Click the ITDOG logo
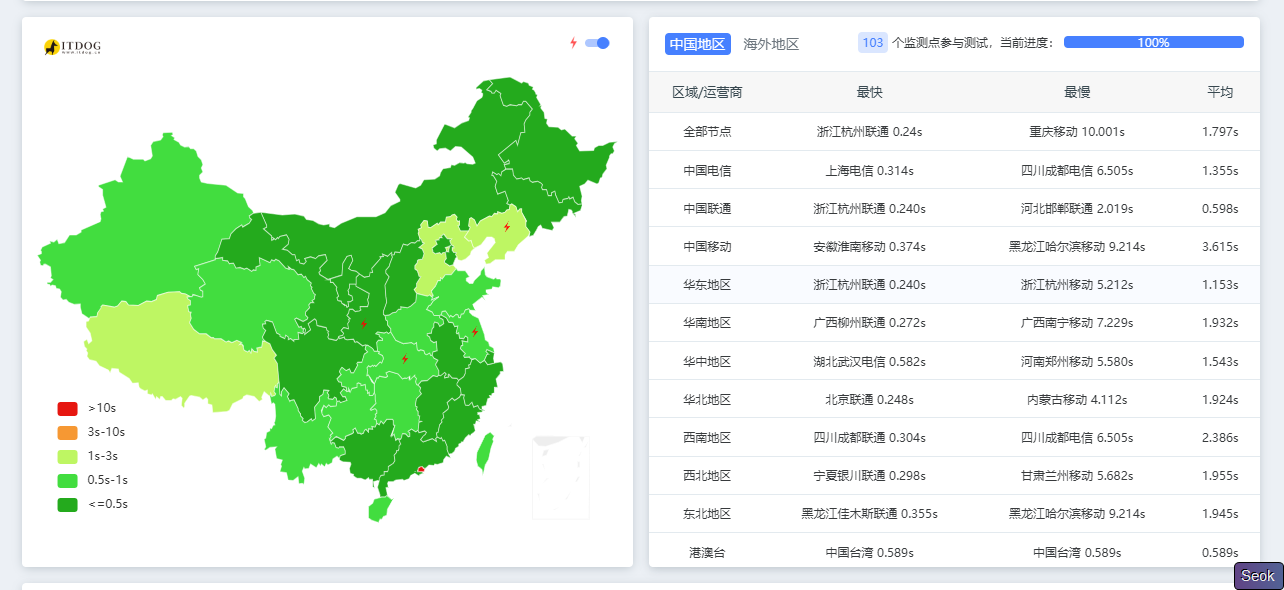The image size is (1284, 590). [72, 47]
